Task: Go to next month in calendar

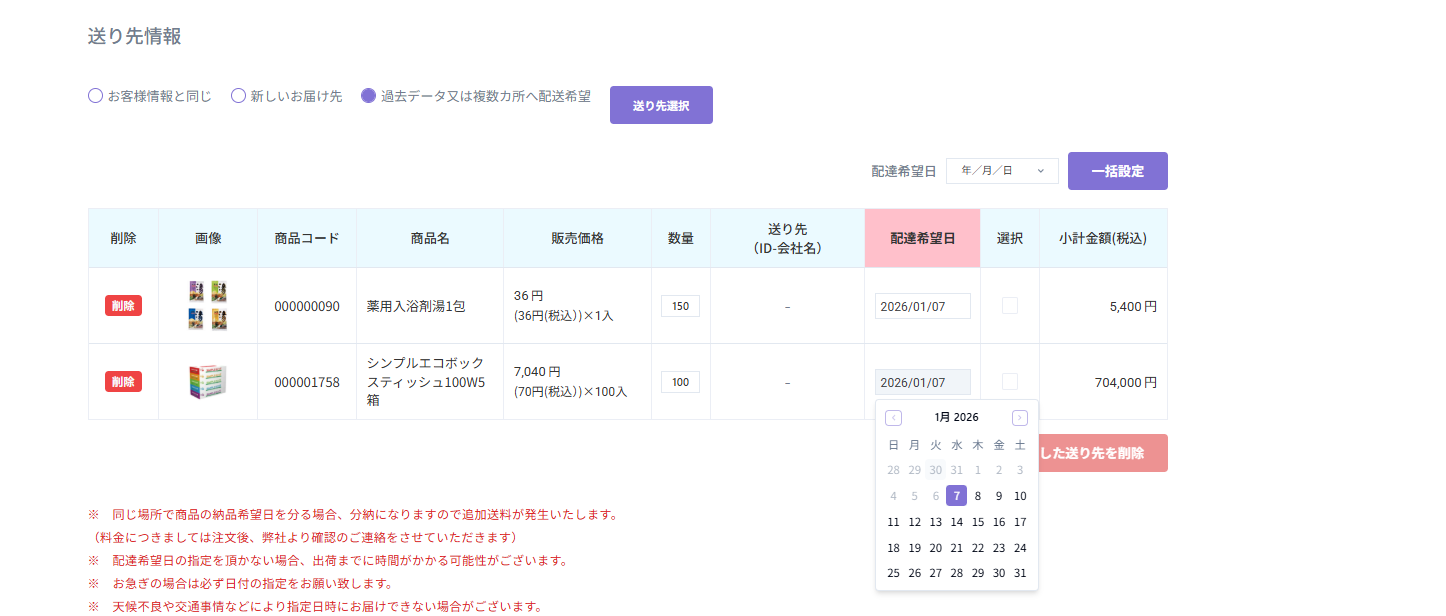Action: [x=1019, y=418]
